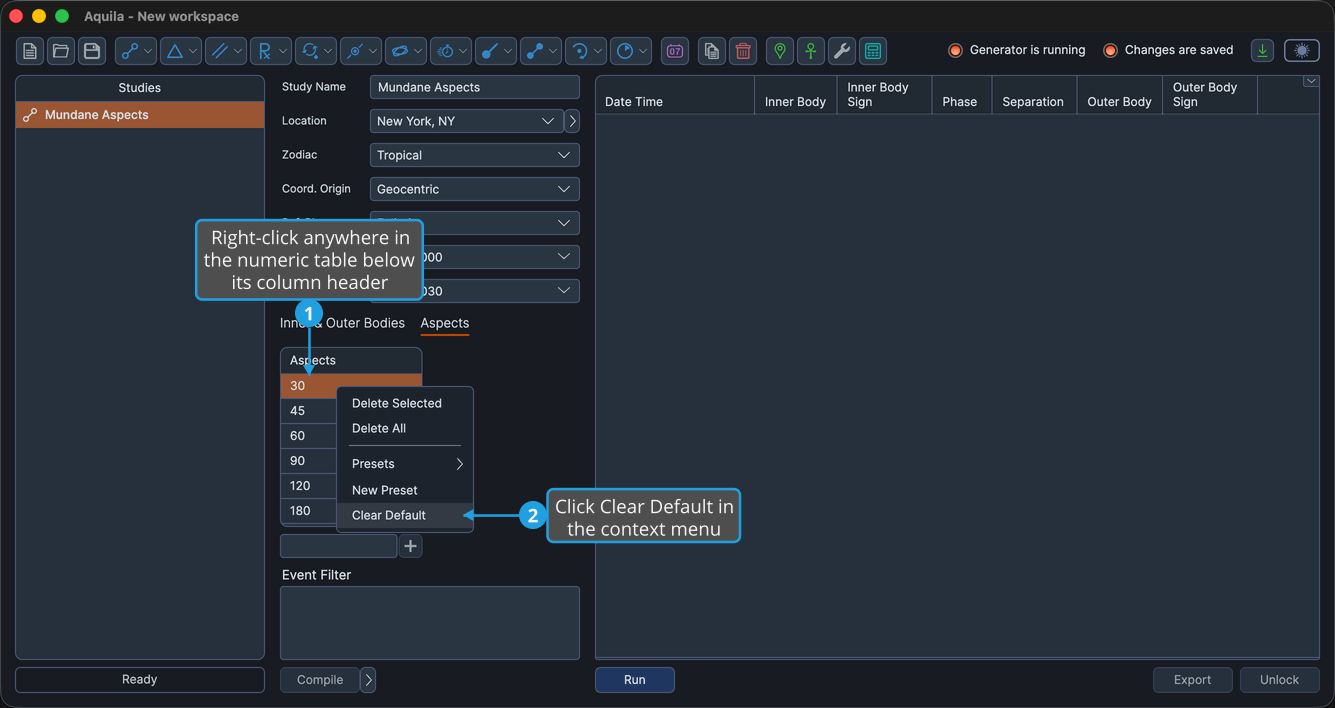
Task: Select the retrograde Rx study tool
Action: [264, 51]
